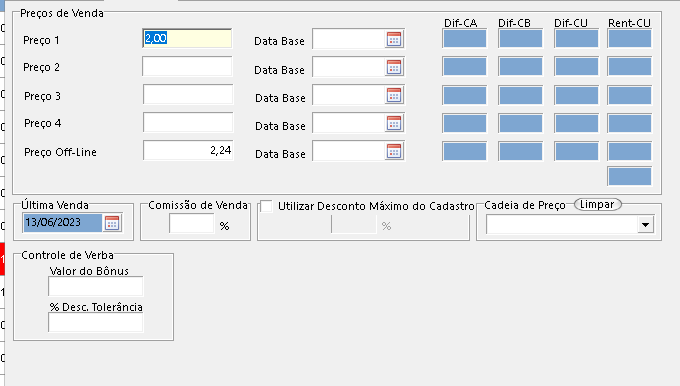Screen dimensions: 680x386
Task: Click the Preço 2 Data Base date field
Action: pyautogui.click(x=349, y=67)
